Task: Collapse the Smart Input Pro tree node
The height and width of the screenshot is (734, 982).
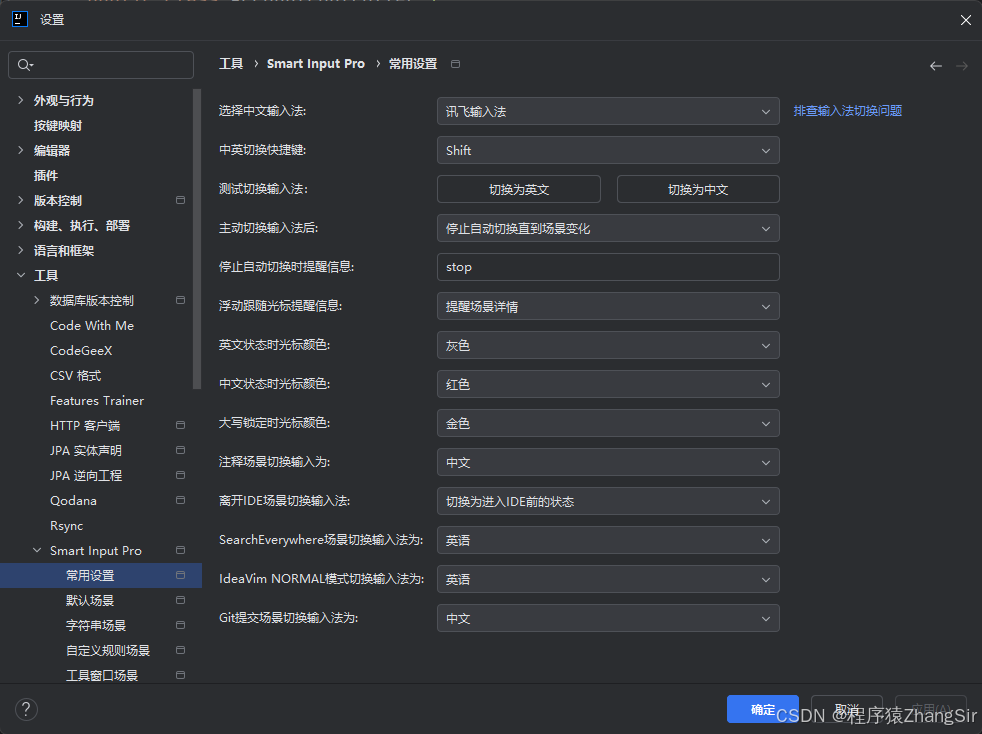Action: point(37,550)
